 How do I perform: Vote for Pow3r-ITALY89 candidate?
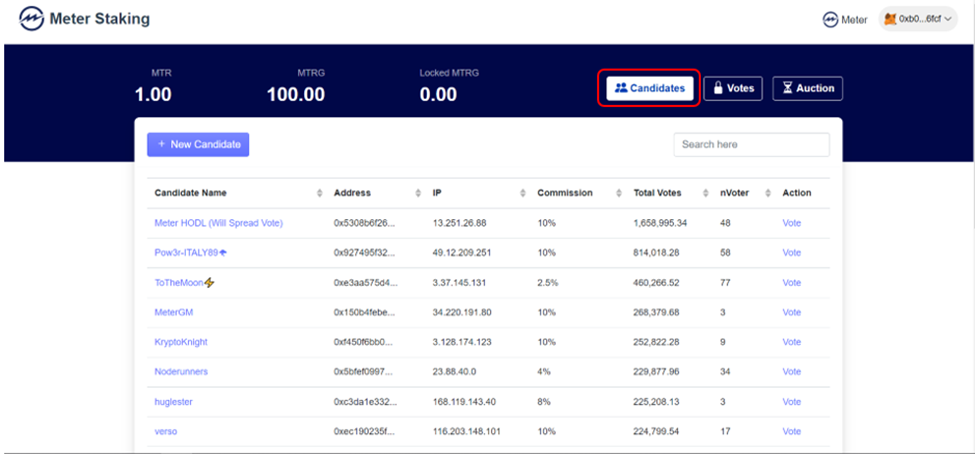click(792, 252)
